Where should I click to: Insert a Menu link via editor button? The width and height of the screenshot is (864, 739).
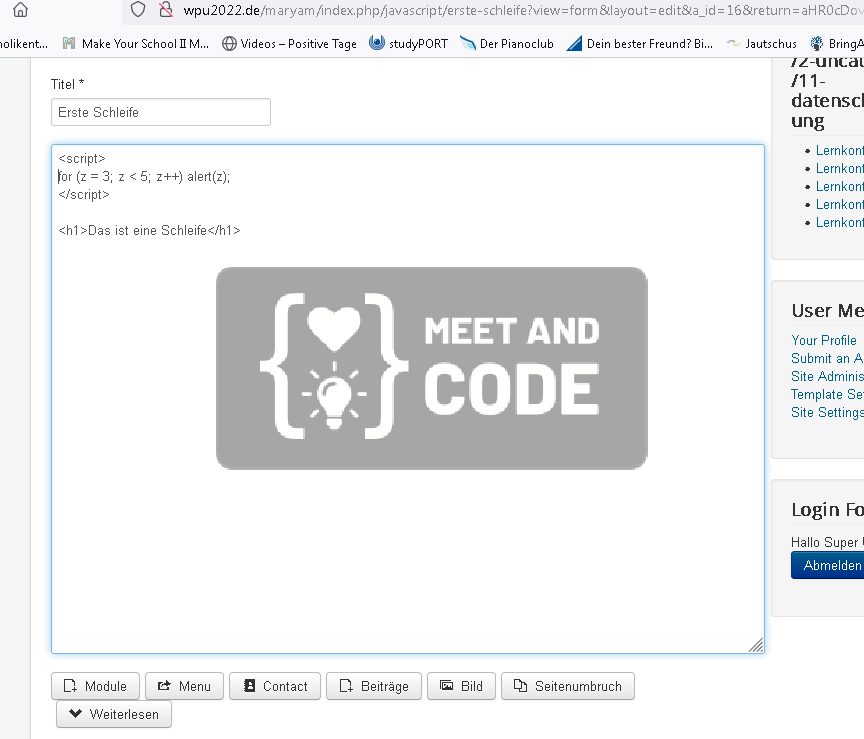185,686
